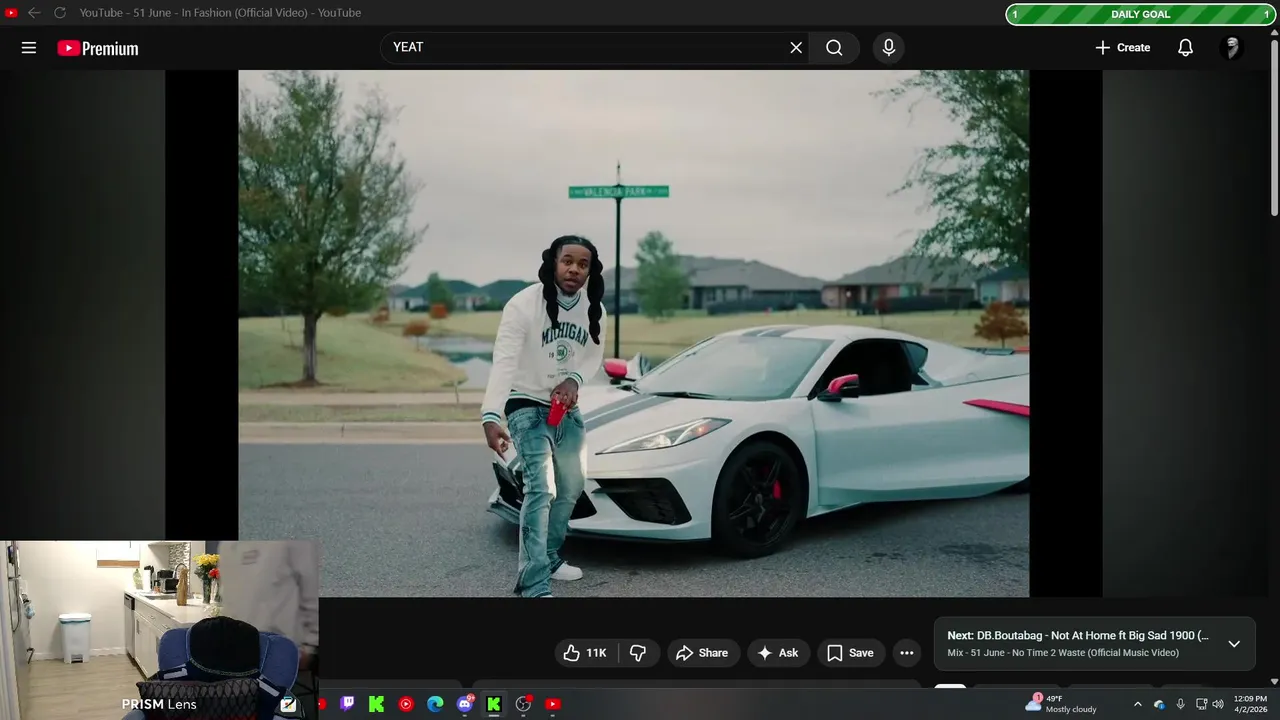The width and height of the screenshot is (1280, 720).
Task: Open the Share dialog
Action: tap(703, 653)
